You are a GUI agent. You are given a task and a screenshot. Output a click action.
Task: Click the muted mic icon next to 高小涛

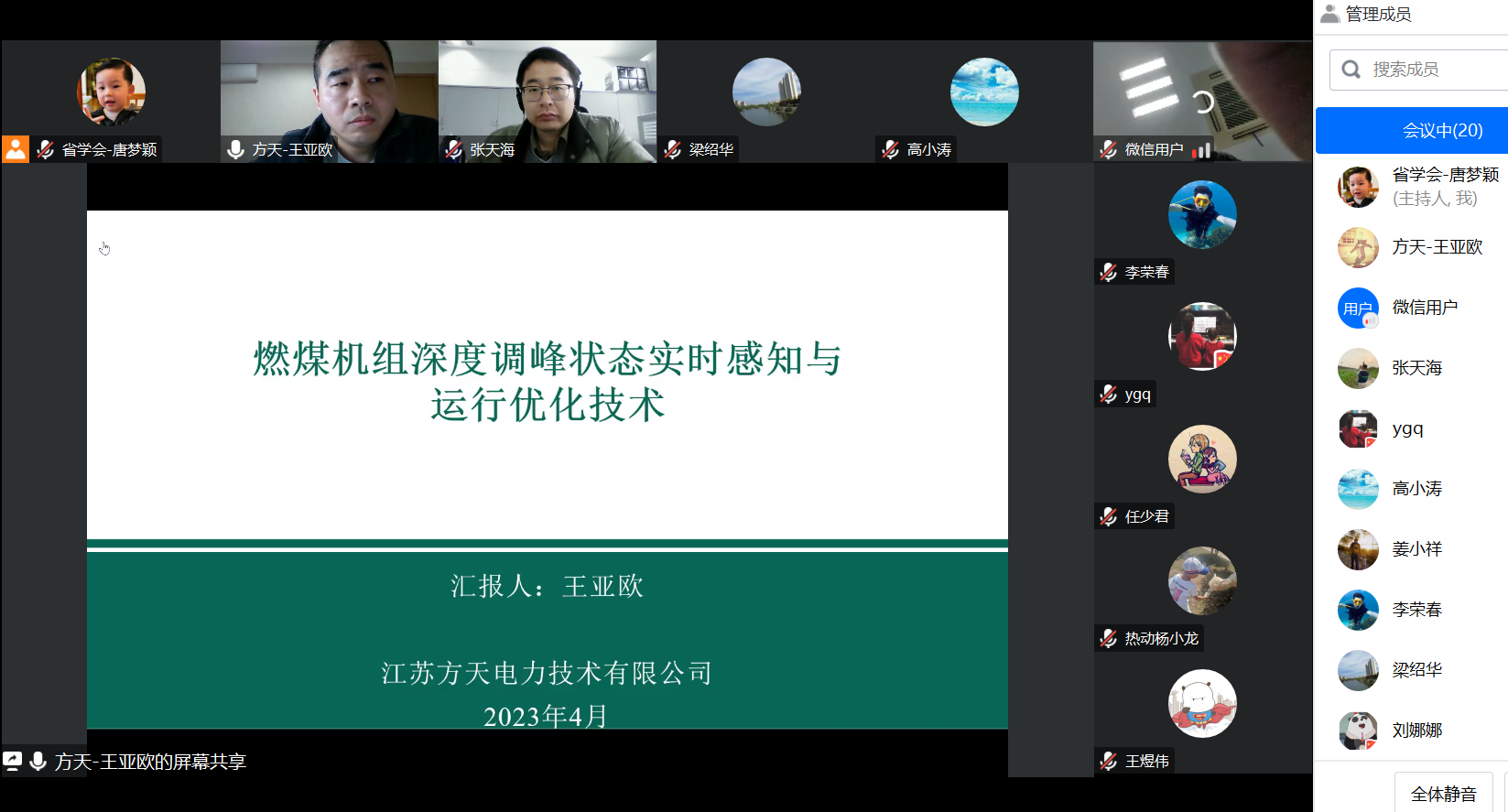pyautogui.click(x=891, y=149)
